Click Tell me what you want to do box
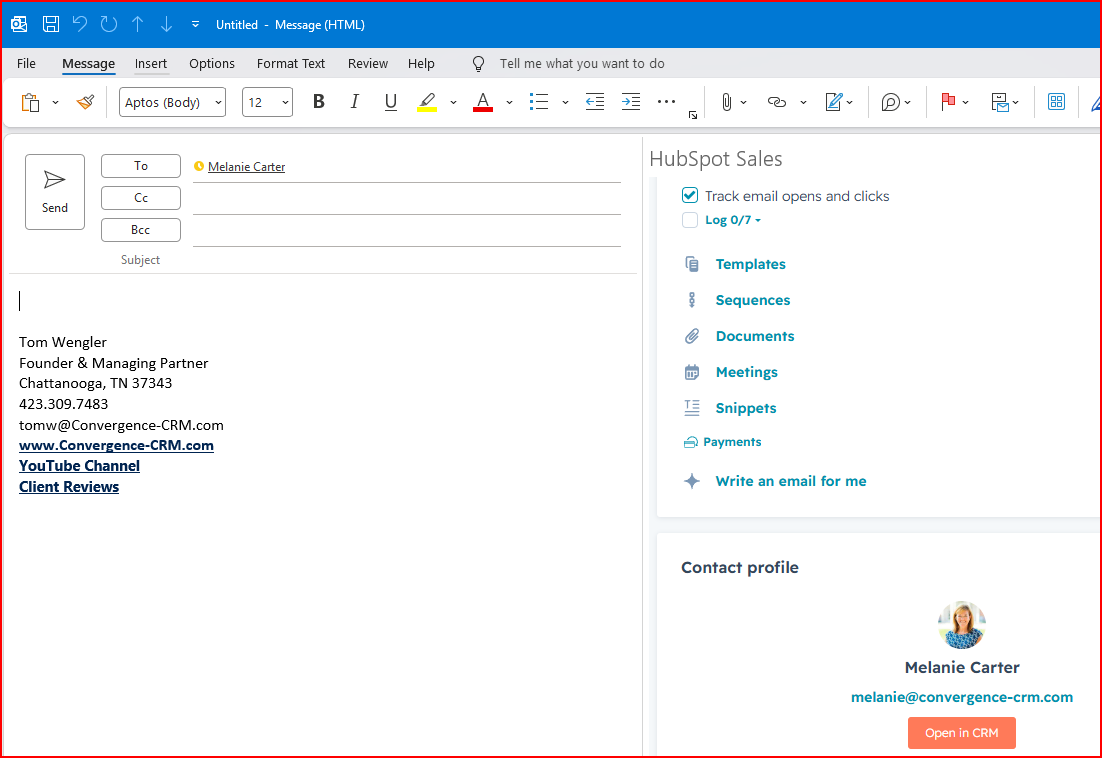 tap(582, 63)
